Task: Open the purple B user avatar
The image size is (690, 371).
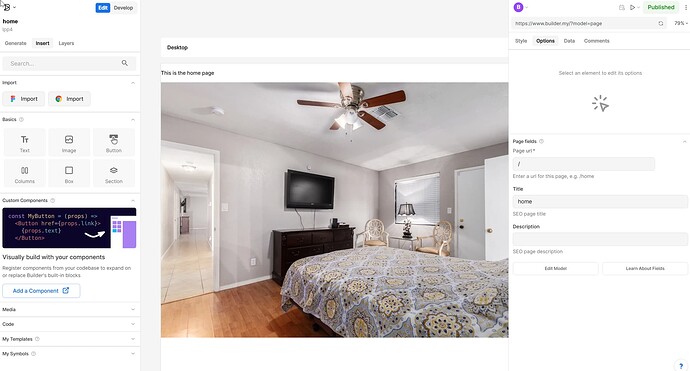Action: 519,7
